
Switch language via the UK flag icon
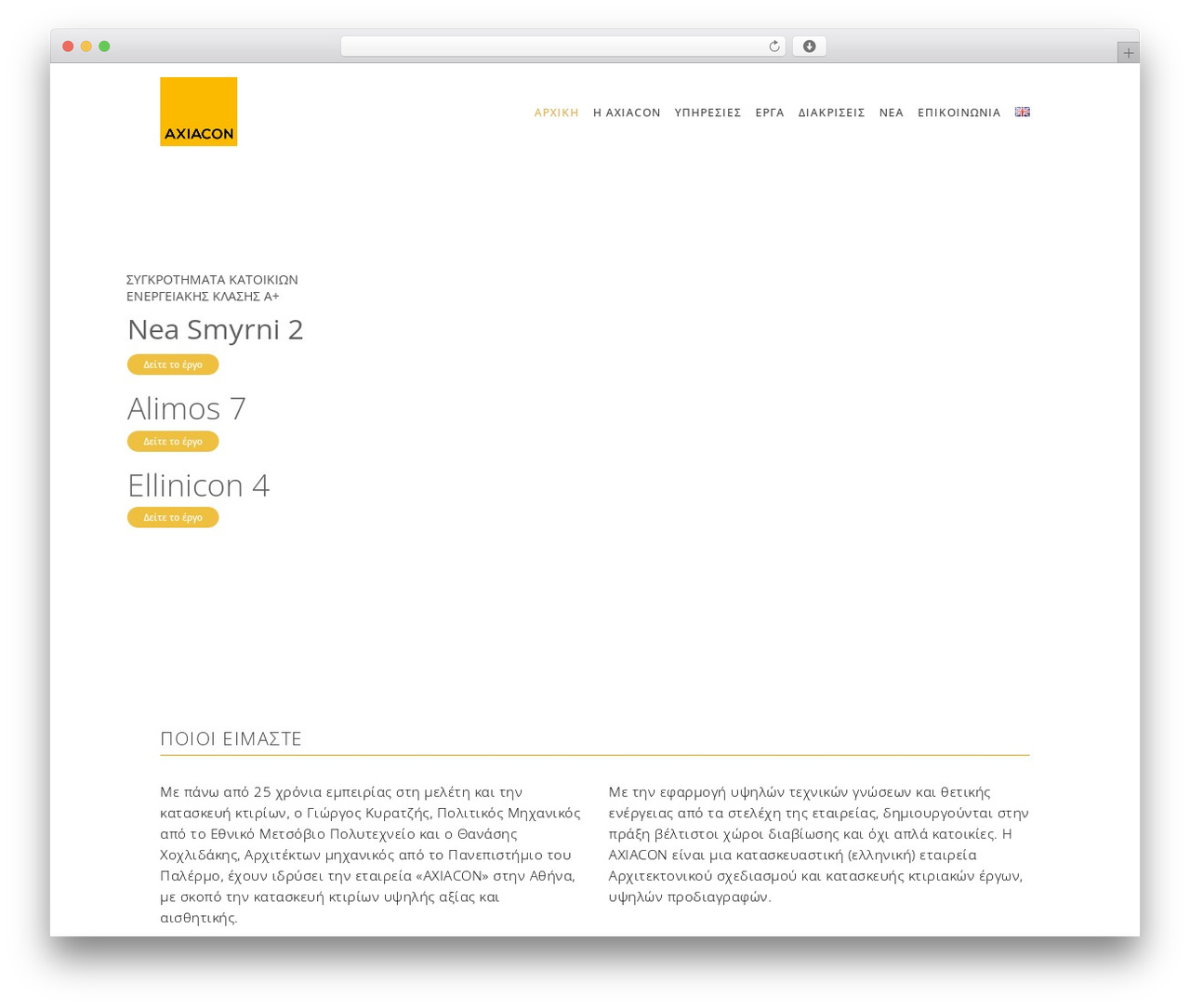[x=1022, y=112]
